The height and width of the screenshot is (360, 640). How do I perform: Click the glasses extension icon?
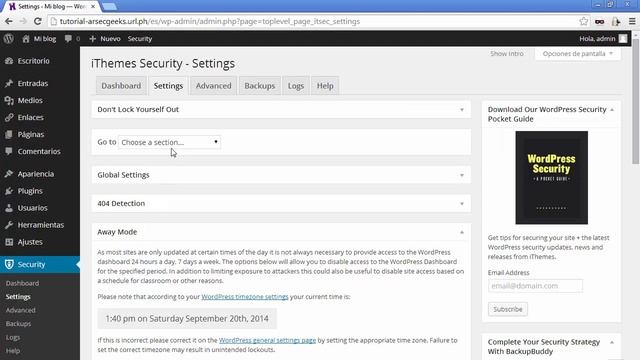[x=599, y=22]
